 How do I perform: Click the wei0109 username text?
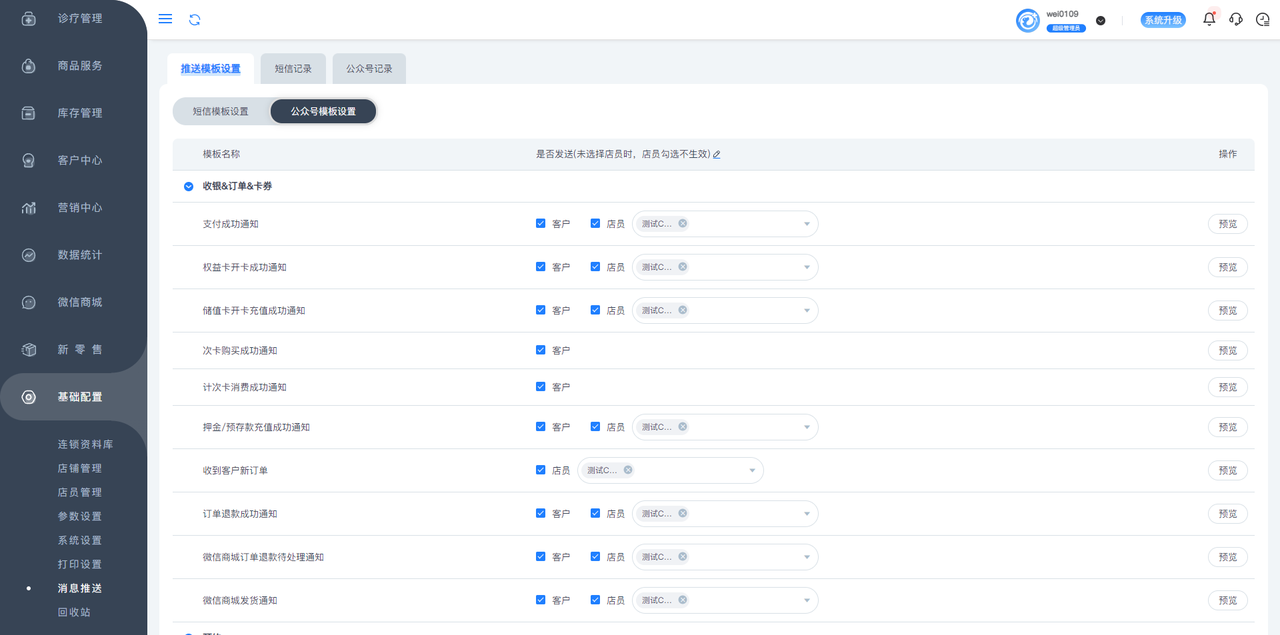1062,14
